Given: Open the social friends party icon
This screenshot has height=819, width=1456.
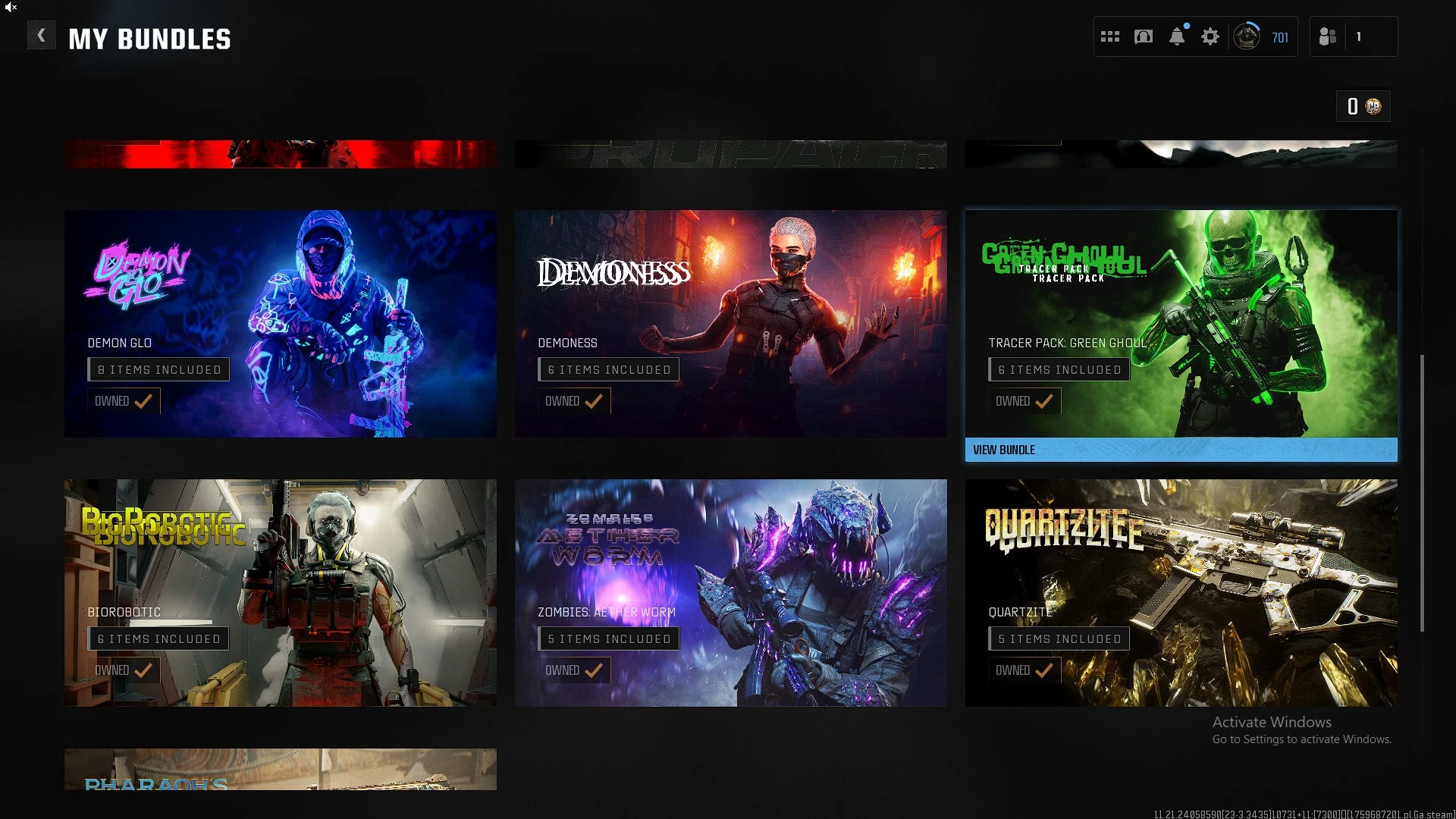Looking at the screenshot, I should point(1328,36).
